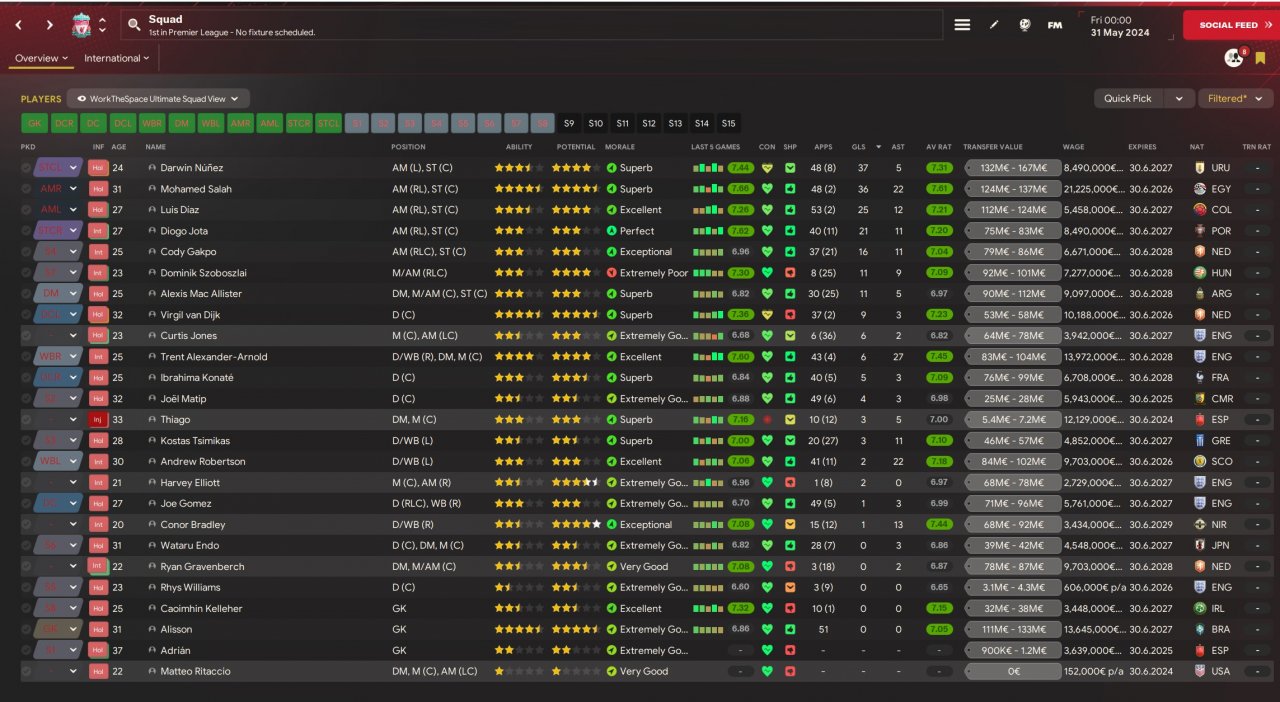This screenshot has height=702, width=1280.
Task: Open the Quick Pick dropdown arrow
Action: 1180,98
